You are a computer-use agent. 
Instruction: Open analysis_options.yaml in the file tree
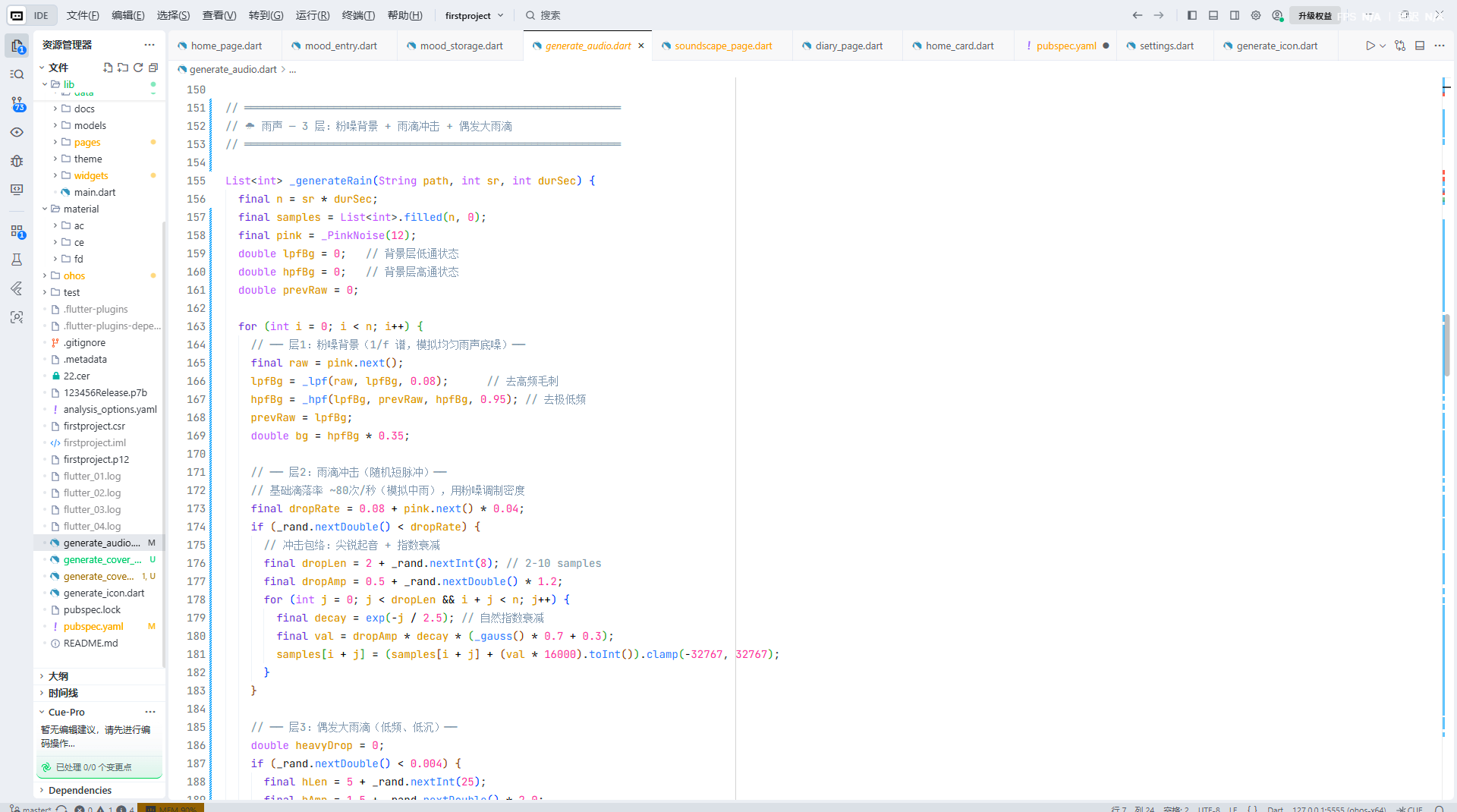(x=109, y=409)
